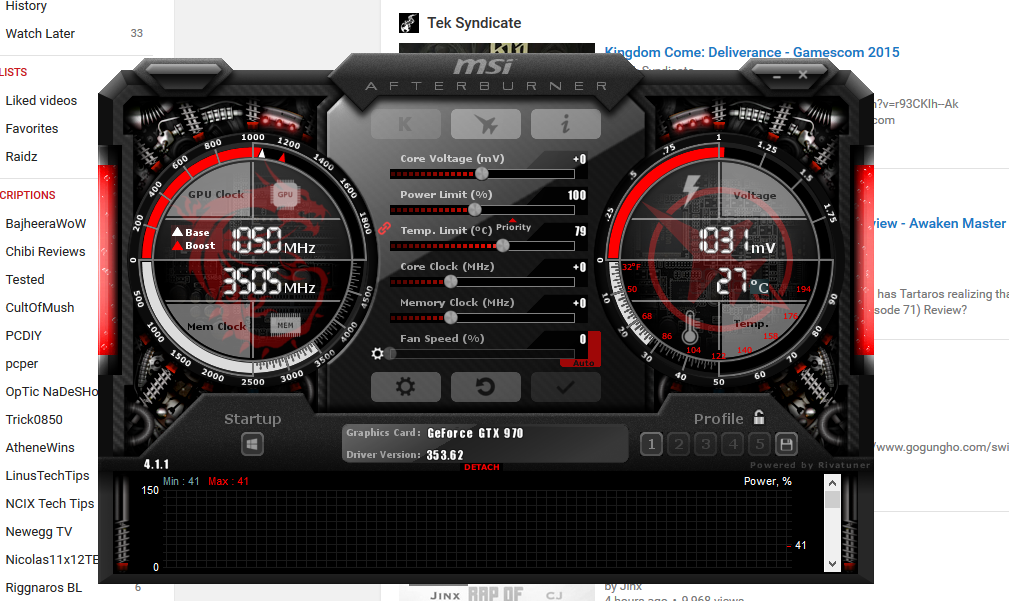This screenshot has width=1009, height=601.
Task: Apply settings with the checkmark button
Action: (566, 387)
